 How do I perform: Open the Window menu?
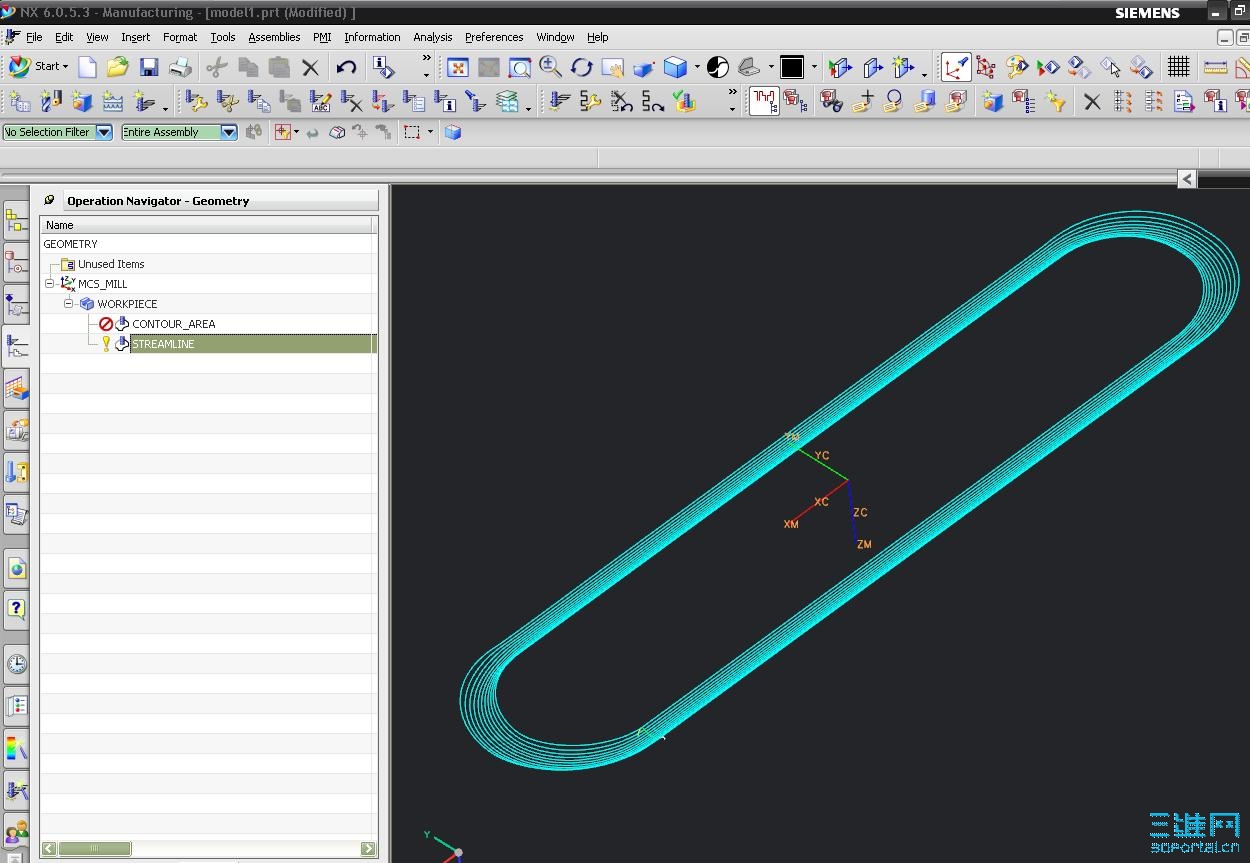tap(555, 37)
